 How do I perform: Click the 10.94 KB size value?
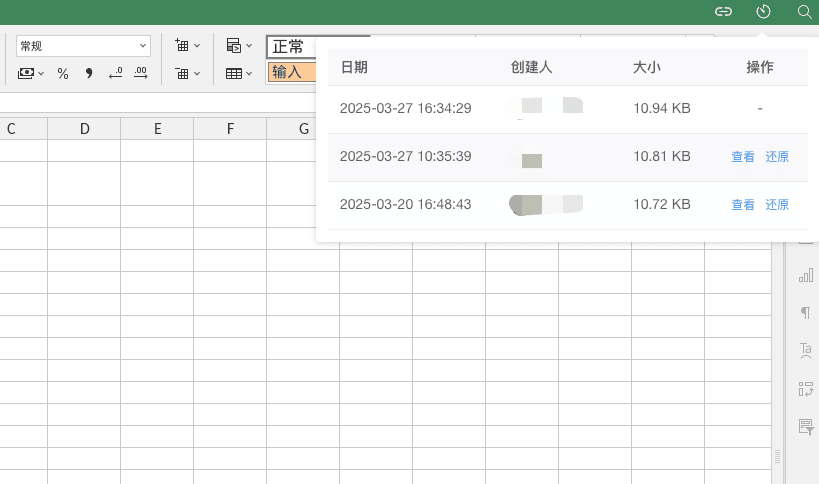[662, 108]
